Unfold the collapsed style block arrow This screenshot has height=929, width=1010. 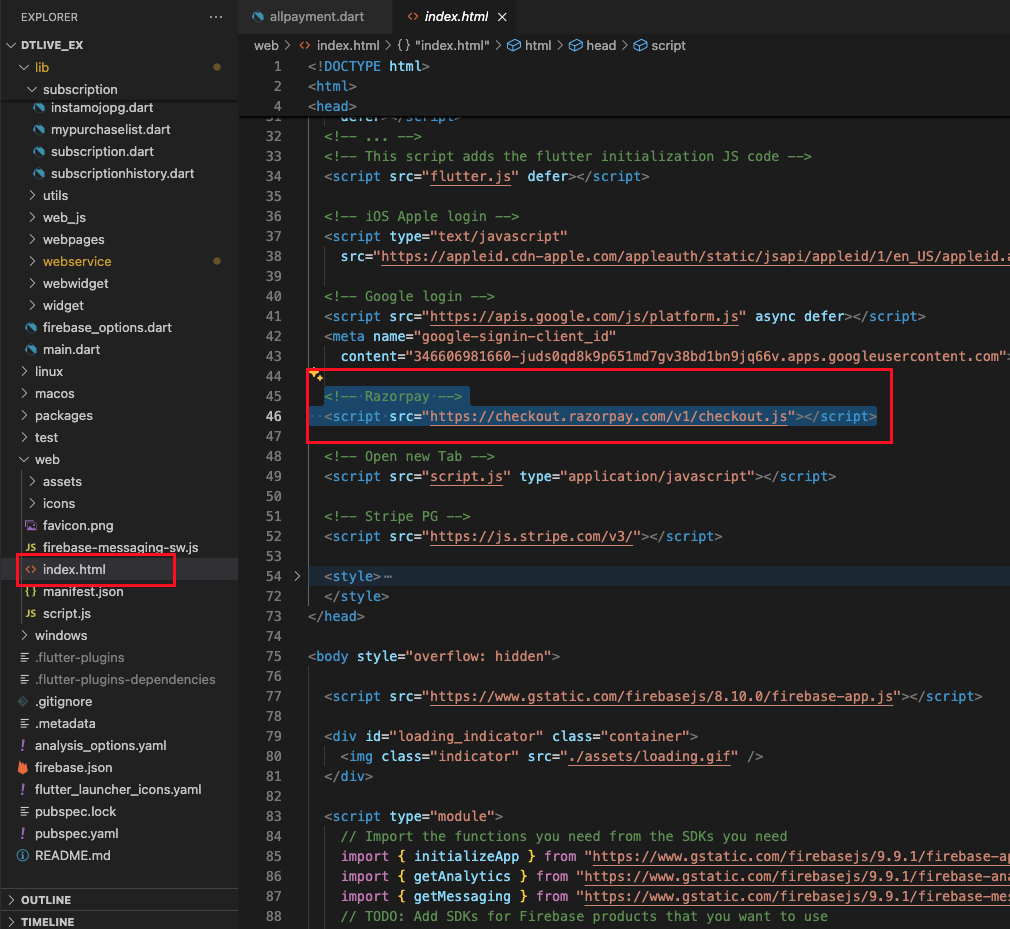click(297, 576)
